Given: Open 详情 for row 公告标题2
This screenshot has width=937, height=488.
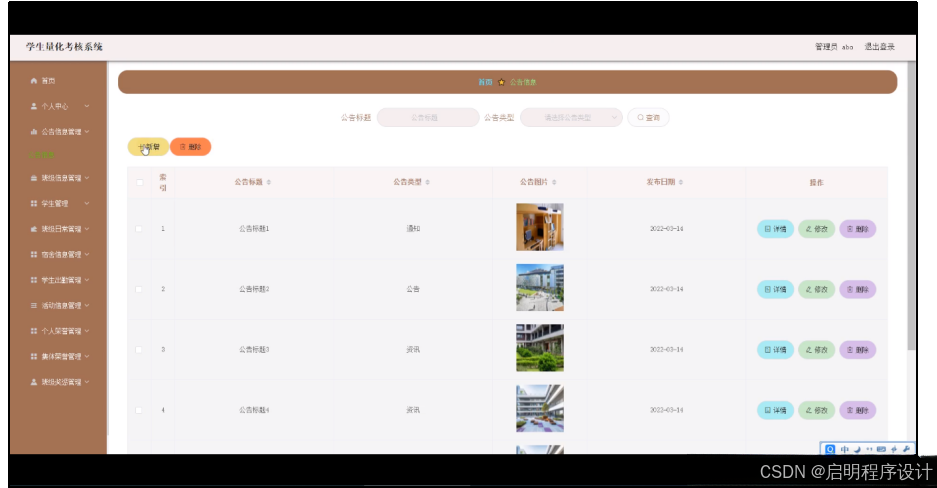Looking at the screenshot, I should (776, 289).
